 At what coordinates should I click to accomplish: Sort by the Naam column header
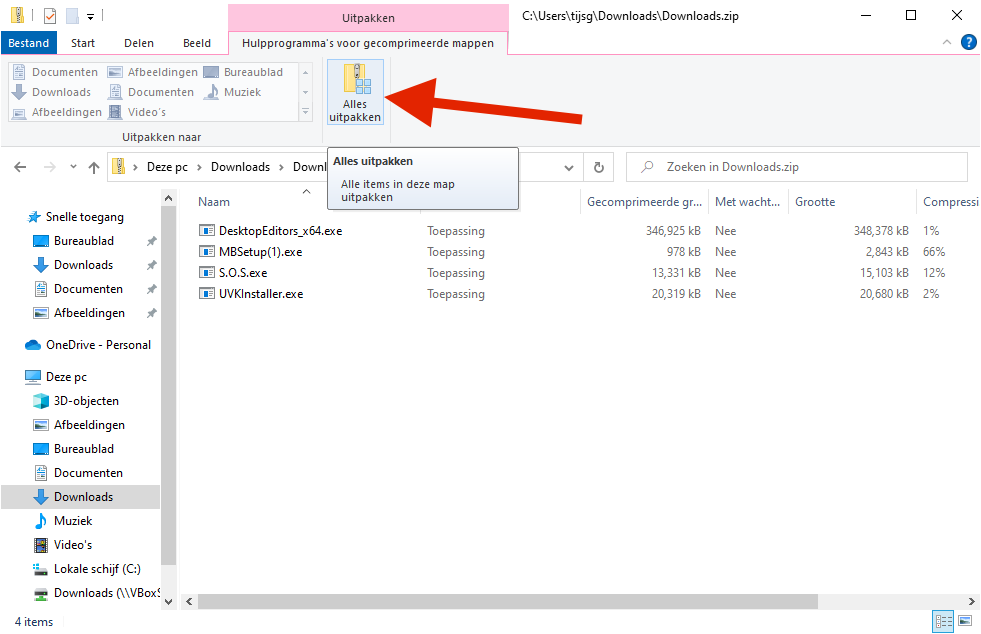click(214, 202)
